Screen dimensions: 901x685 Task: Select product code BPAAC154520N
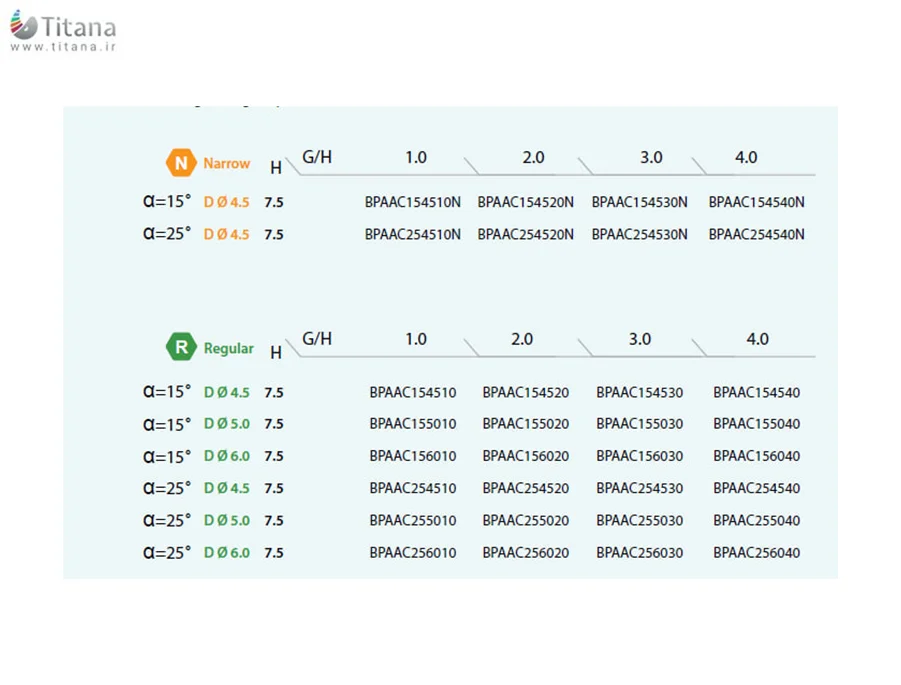pos(526,202)
